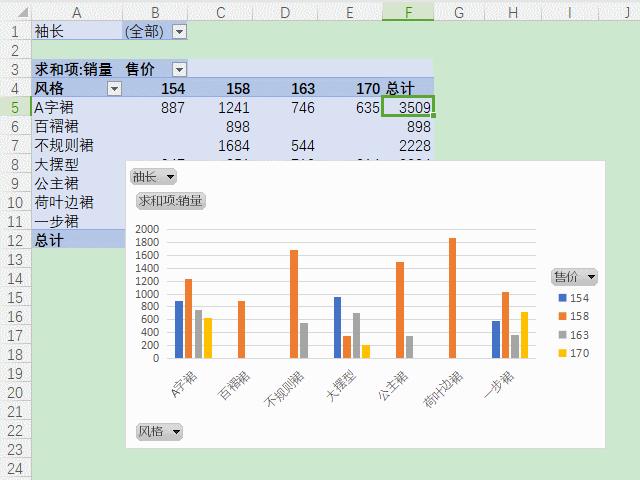Open the 风格 row filter dropdown in the pivot table
Image resolution: width=640 pixels, height=480 pixels.
(114, 88)
